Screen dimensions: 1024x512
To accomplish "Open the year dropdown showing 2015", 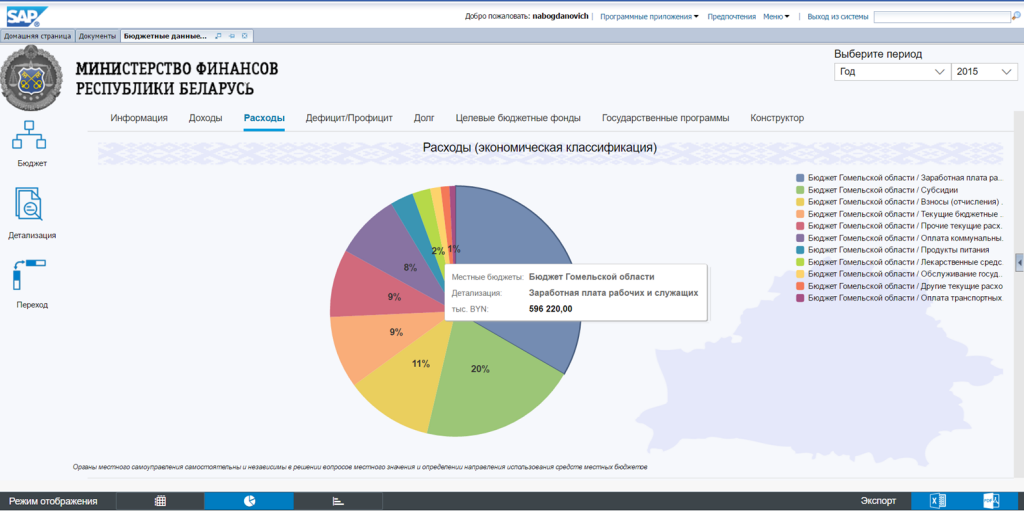I will 983,72.
